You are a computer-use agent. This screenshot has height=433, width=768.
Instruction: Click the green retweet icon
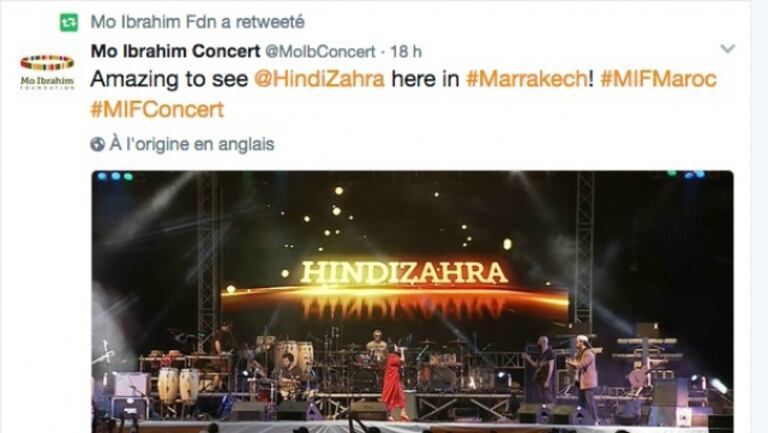[x=69, y=22]
